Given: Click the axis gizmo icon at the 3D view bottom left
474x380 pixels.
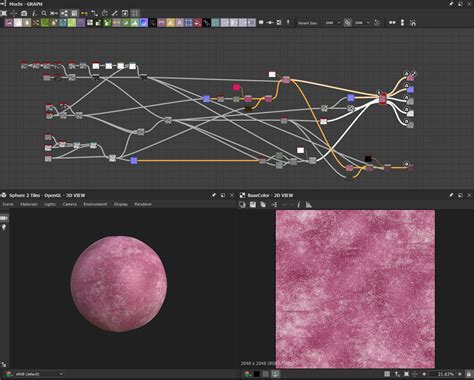Looking at the screenshot, I should pos(4,364).
